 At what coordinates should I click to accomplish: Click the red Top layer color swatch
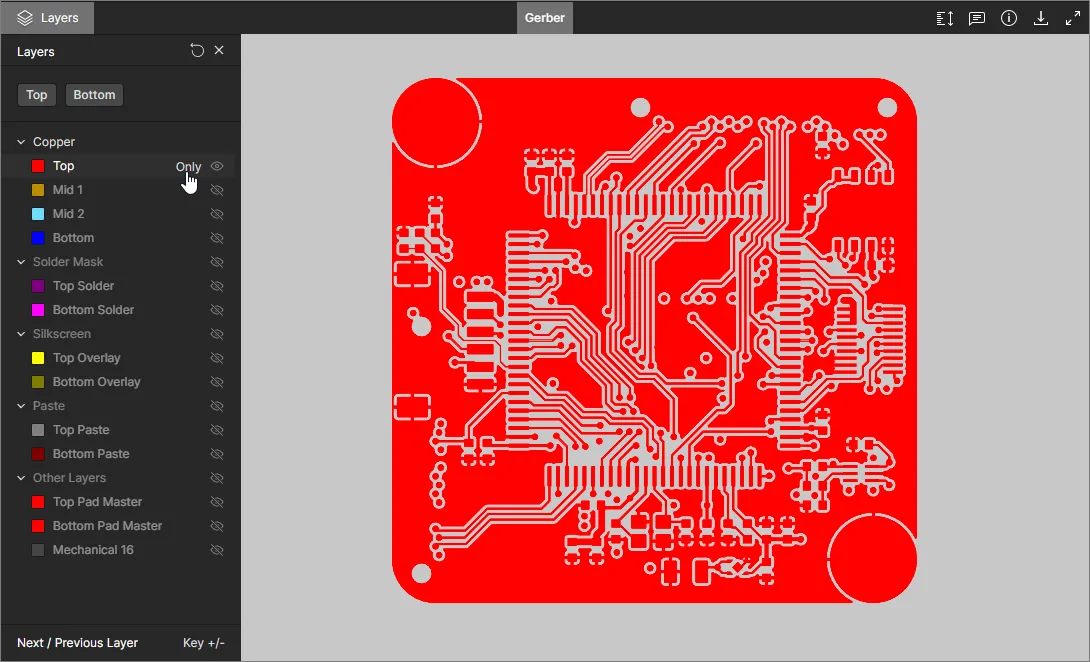(38, 166)
